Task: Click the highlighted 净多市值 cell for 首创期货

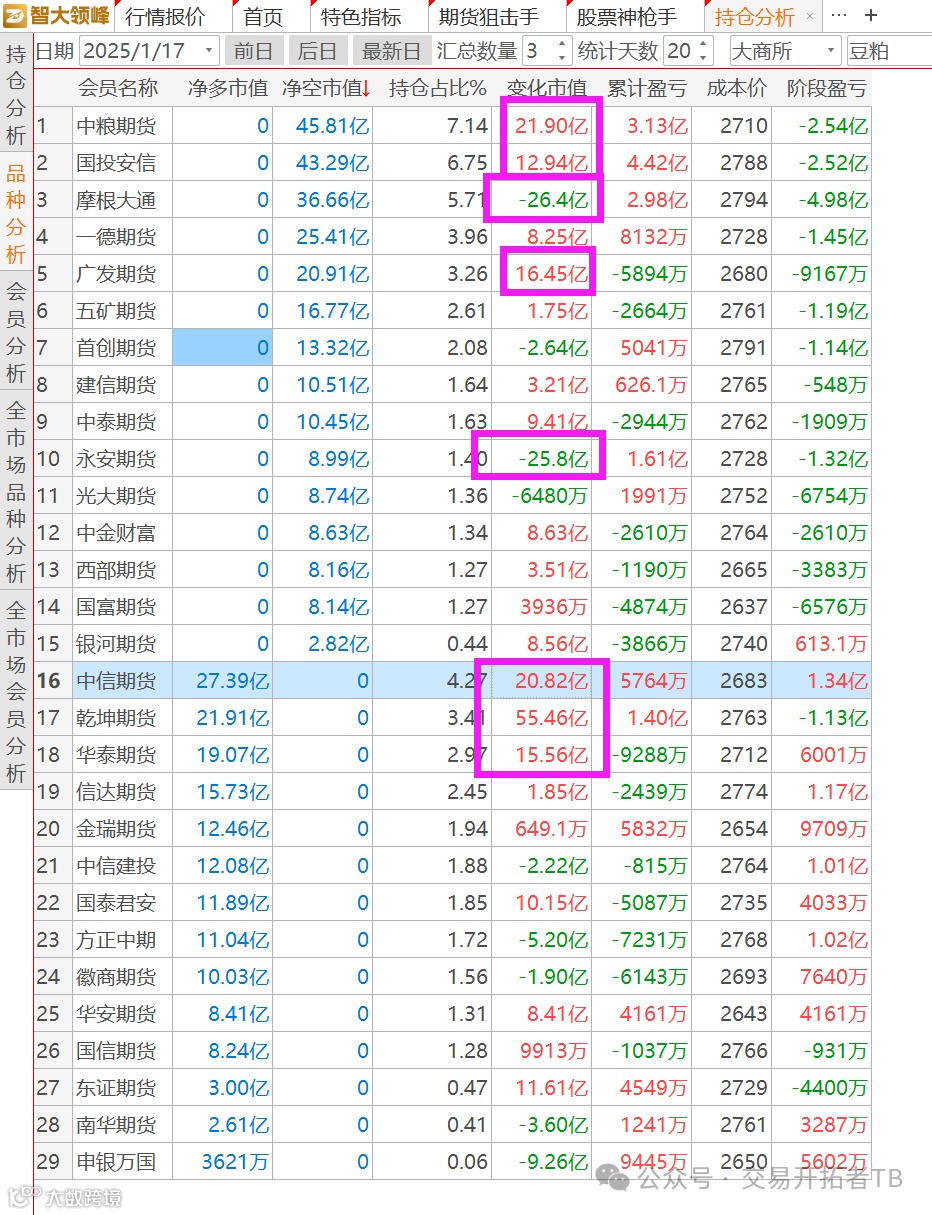Action: 222,348
